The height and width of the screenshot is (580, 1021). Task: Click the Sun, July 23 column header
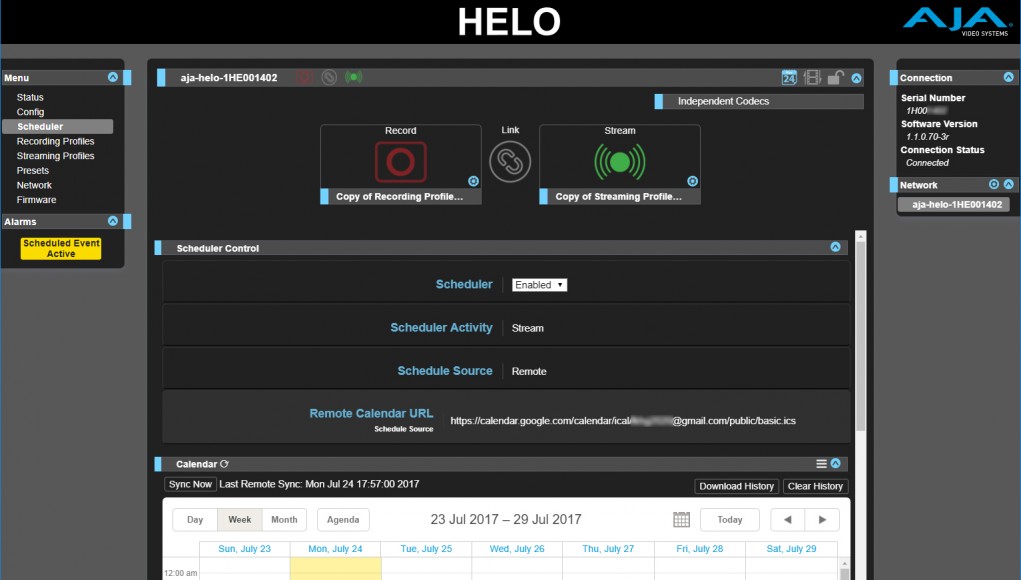pos(244,549)
